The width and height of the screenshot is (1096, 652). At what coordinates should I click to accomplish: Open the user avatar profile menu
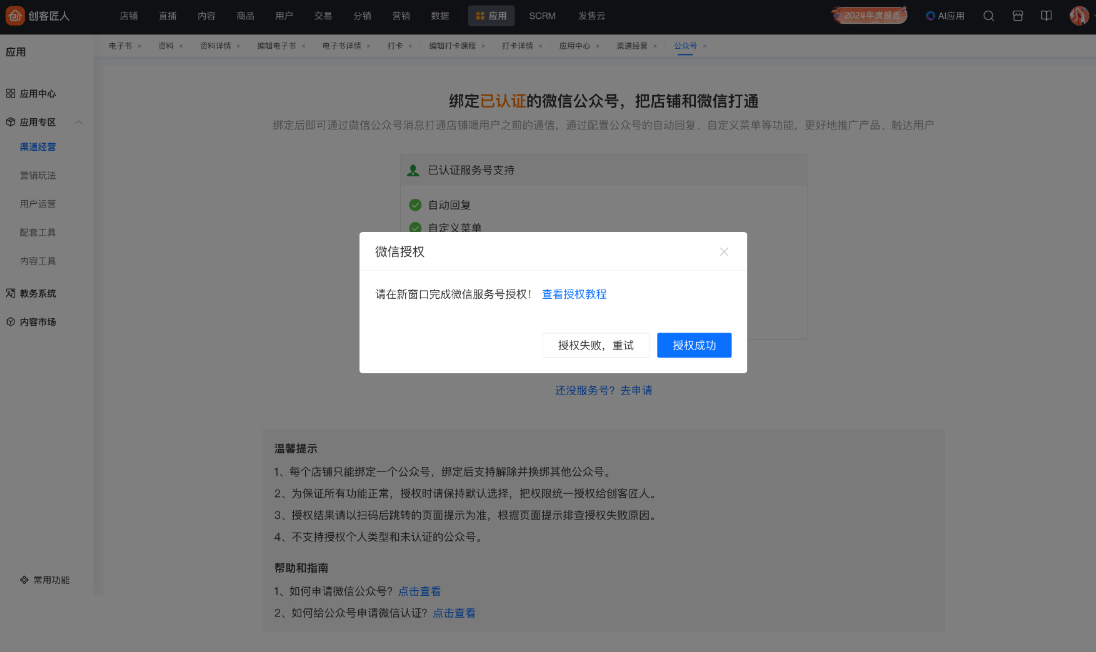pyautogui.click(x=1078, y=16)
